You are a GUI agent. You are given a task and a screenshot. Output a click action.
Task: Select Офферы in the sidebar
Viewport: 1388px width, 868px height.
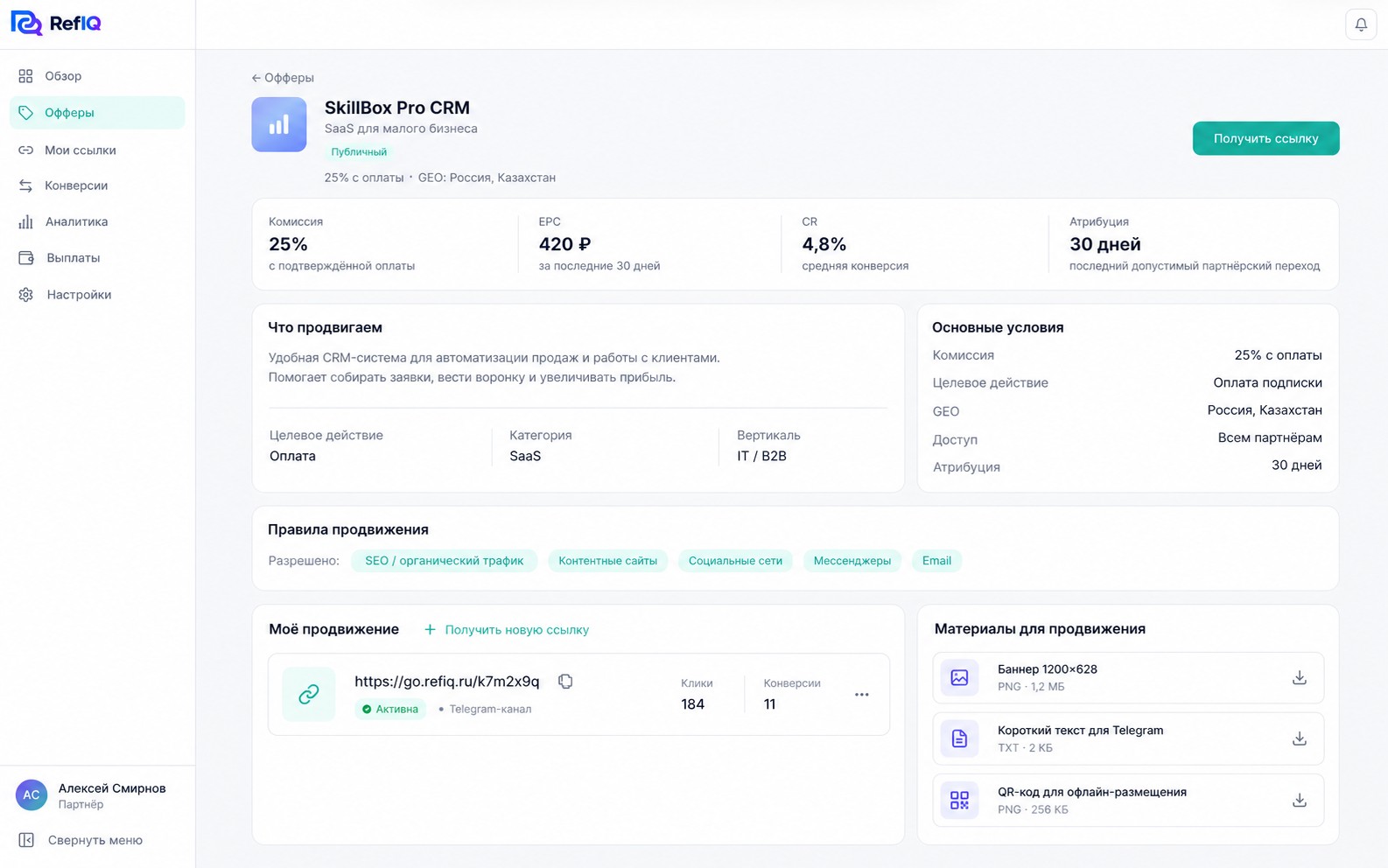point(97,113)
